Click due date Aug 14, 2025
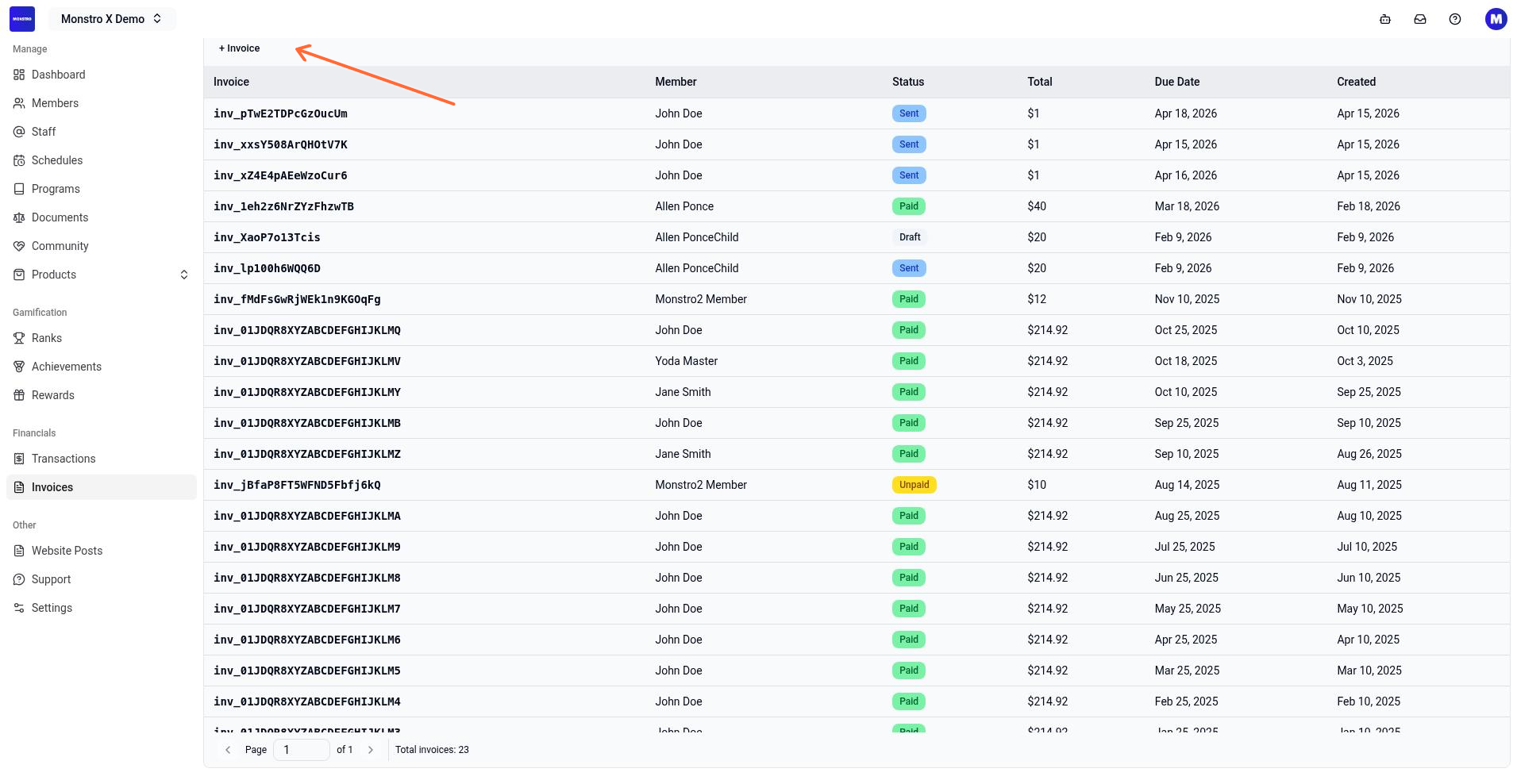This screenshot has width=1517, height=784. click(x=1187, y=485)
